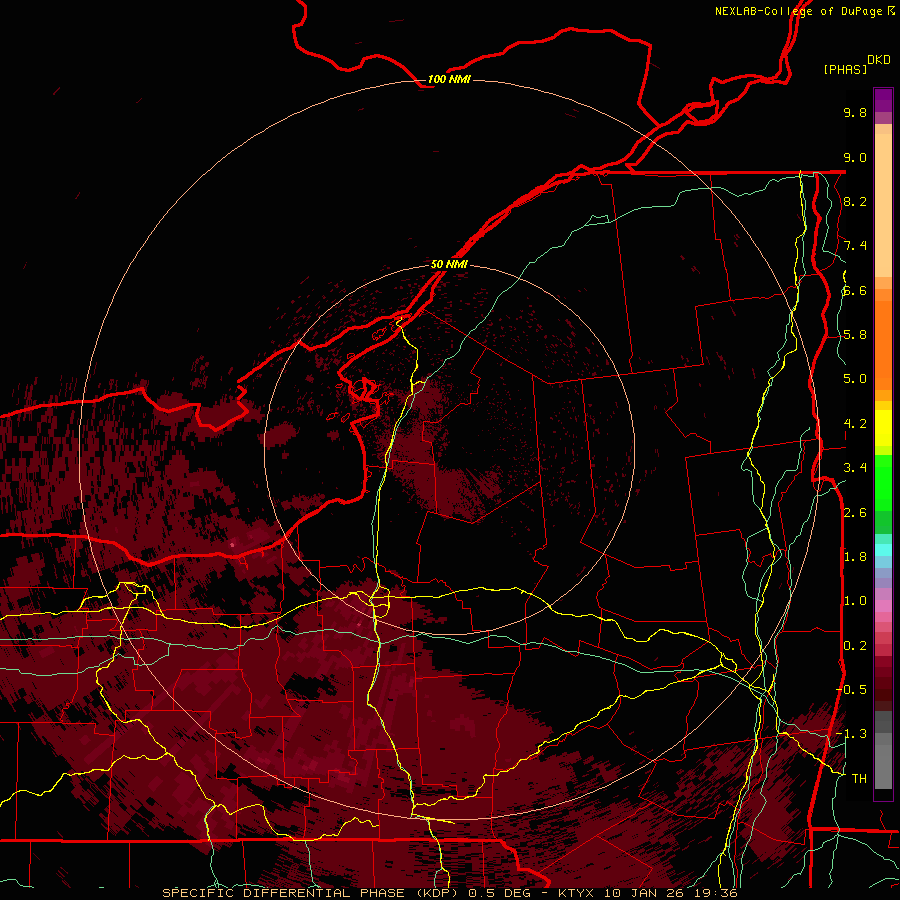The width and height of the screenshot is (900, 900).
Task: Click the NEXLAB-College of DuPage watermark text
Action: click(798, 11)
